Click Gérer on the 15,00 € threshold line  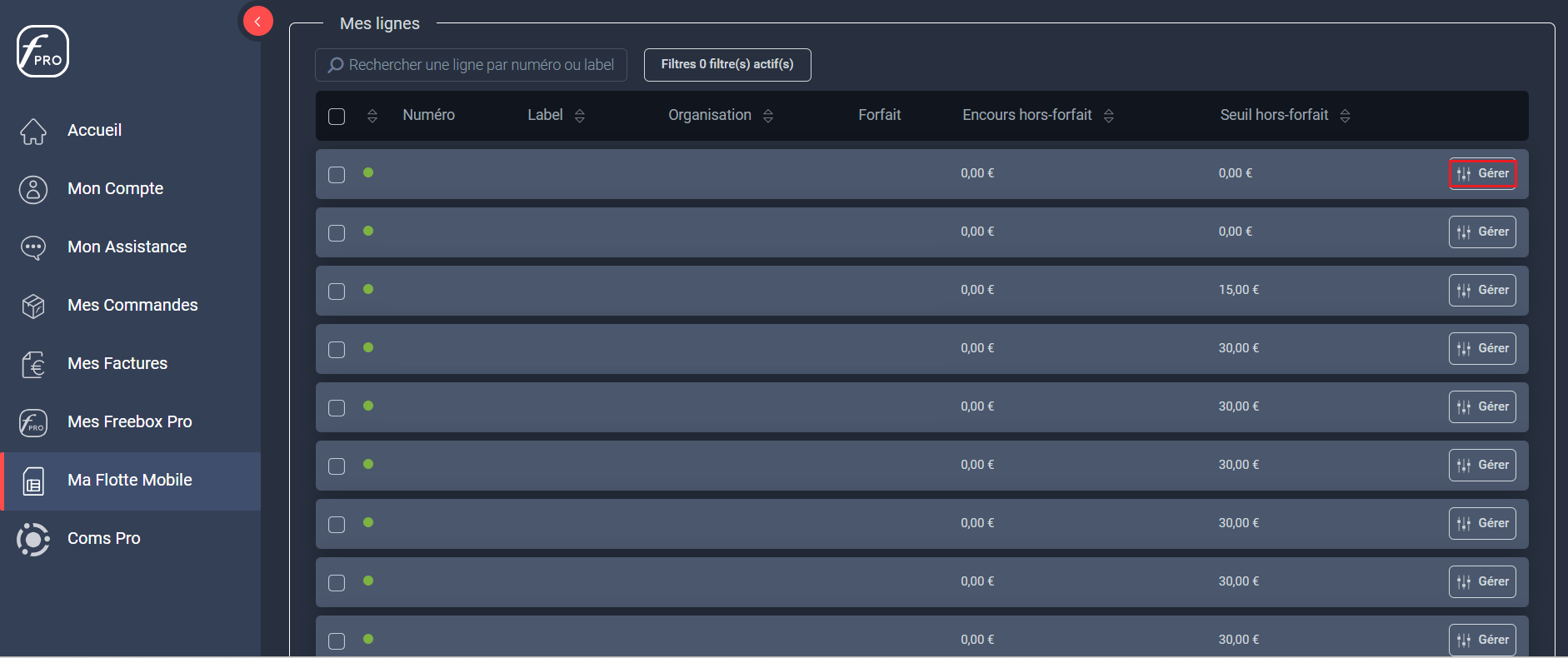tap(1482, 290)
